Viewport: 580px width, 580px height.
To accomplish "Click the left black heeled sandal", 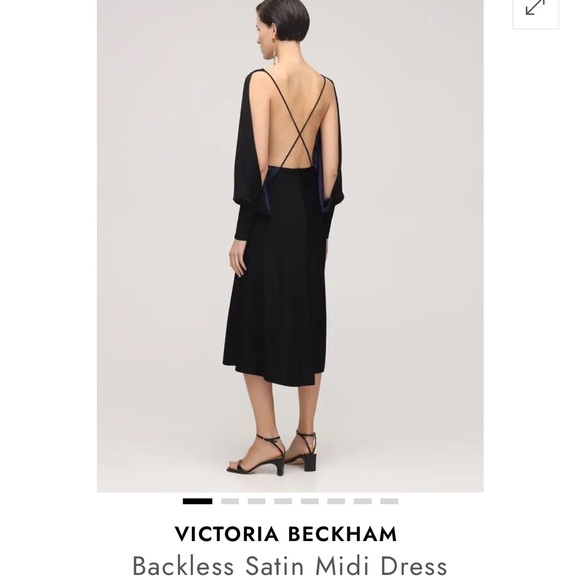I will [x=259, y=455].
